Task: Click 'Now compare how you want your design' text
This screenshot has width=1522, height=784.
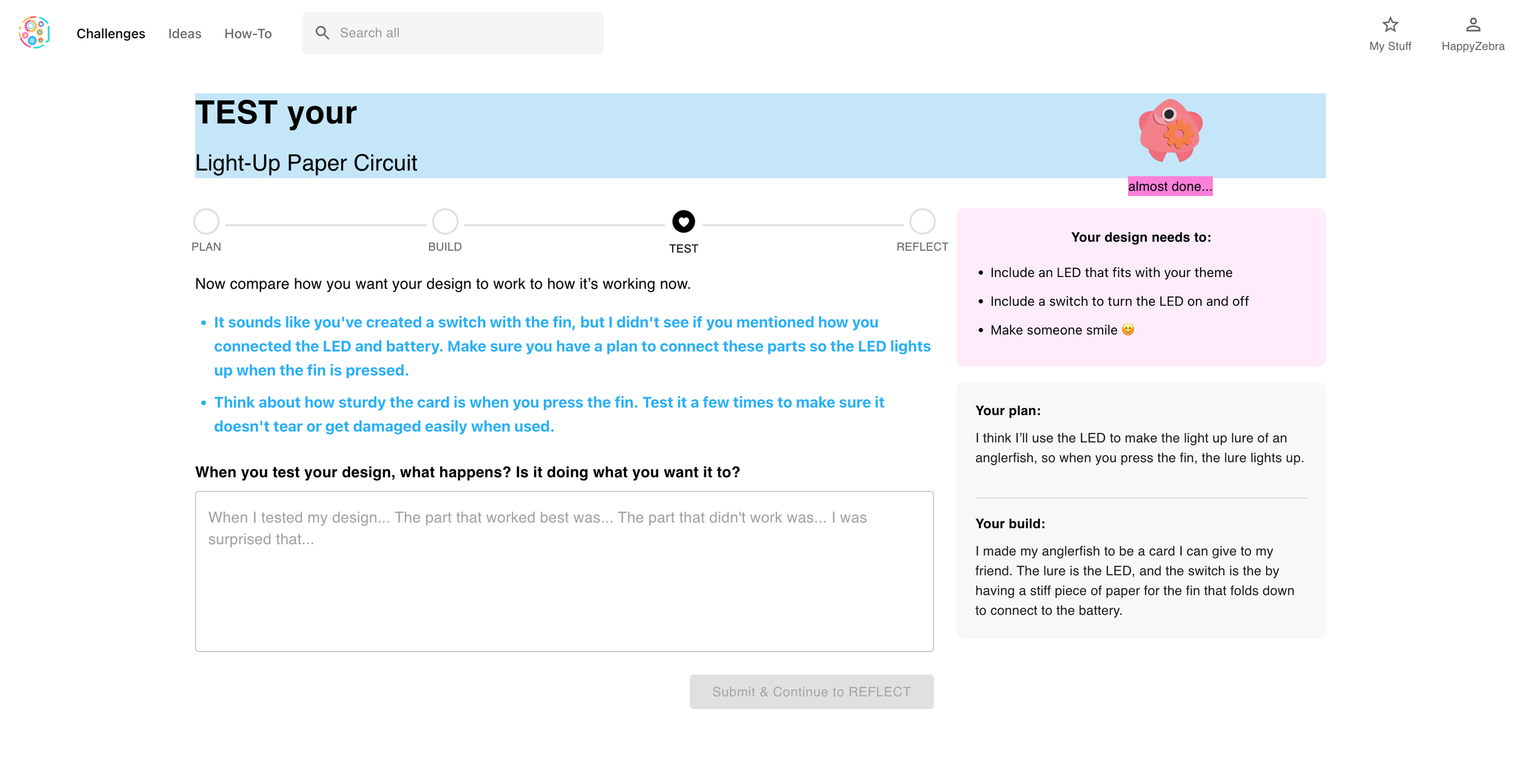Action: [443, 284]
